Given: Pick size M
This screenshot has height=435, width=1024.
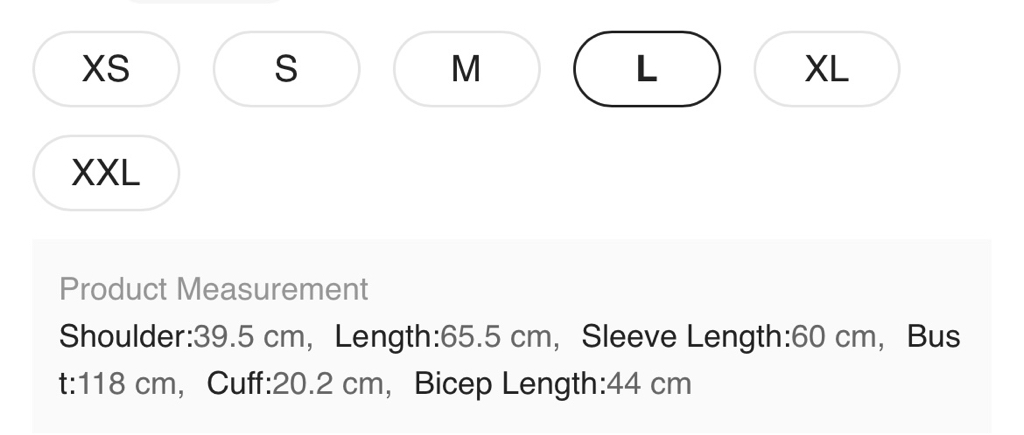Looking at the screenshot, I should (x=466, y=69).
